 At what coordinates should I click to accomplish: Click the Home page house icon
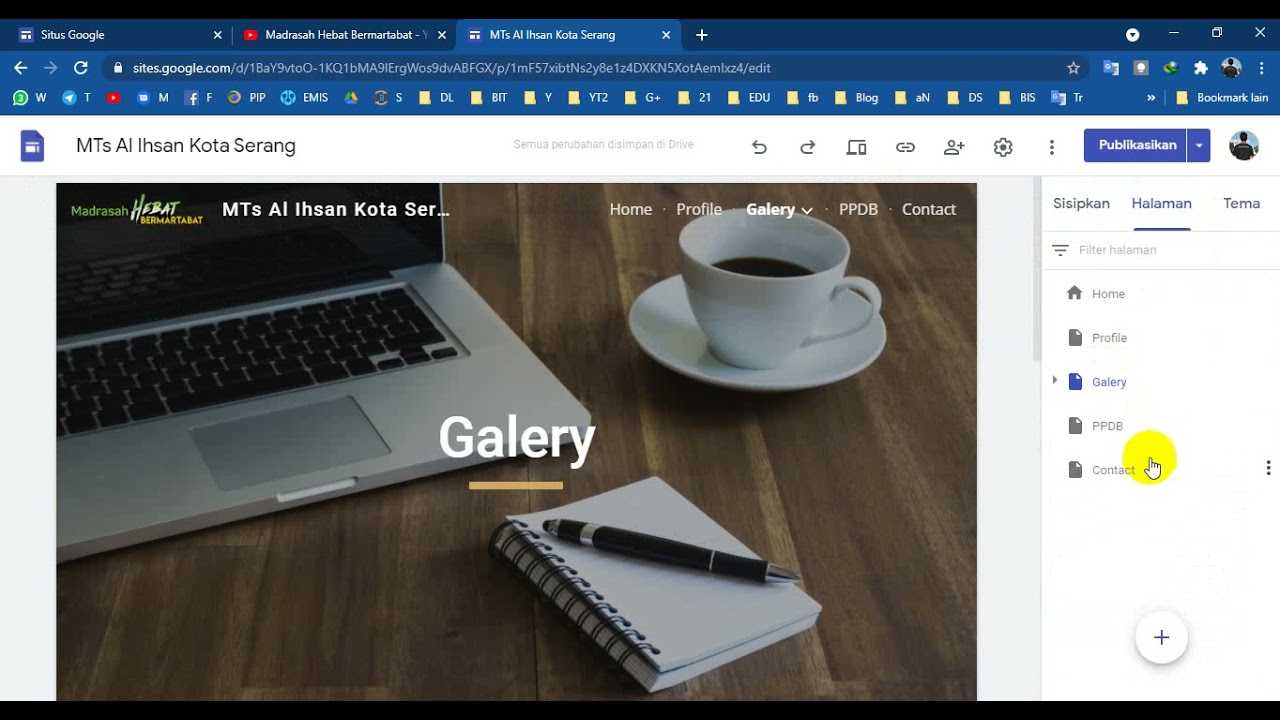click(x=1074, y=293)
